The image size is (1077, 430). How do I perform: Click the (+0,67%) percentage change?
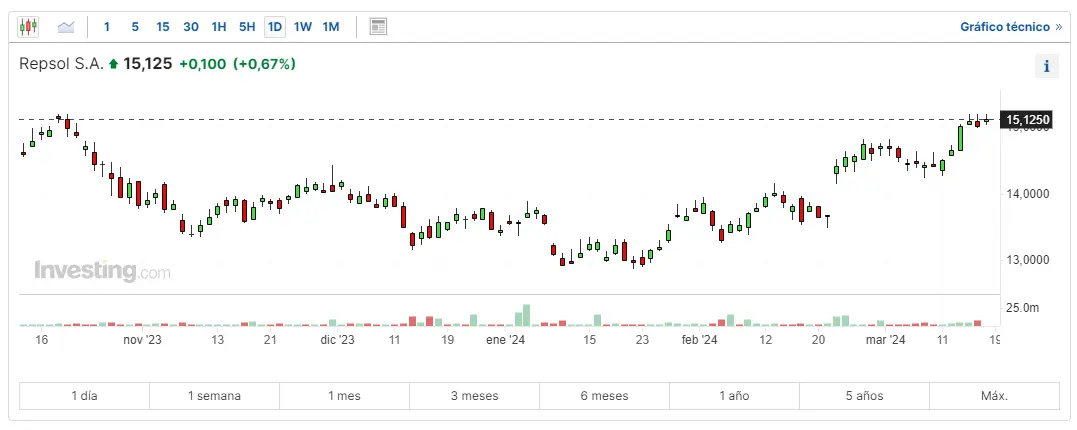tap(264, 64)
